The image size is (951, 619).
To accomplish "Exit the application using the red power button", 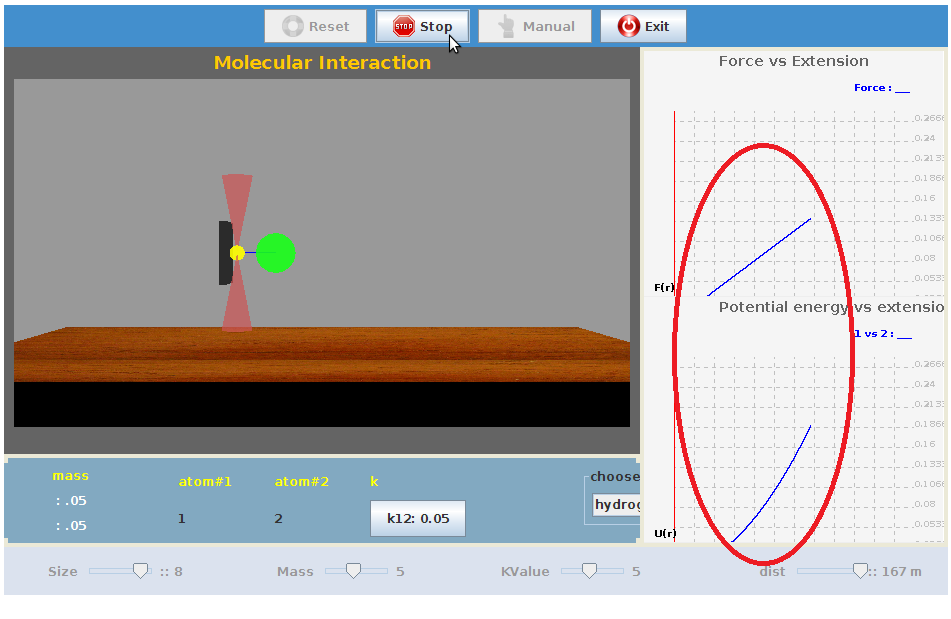I will click(643, 27).
